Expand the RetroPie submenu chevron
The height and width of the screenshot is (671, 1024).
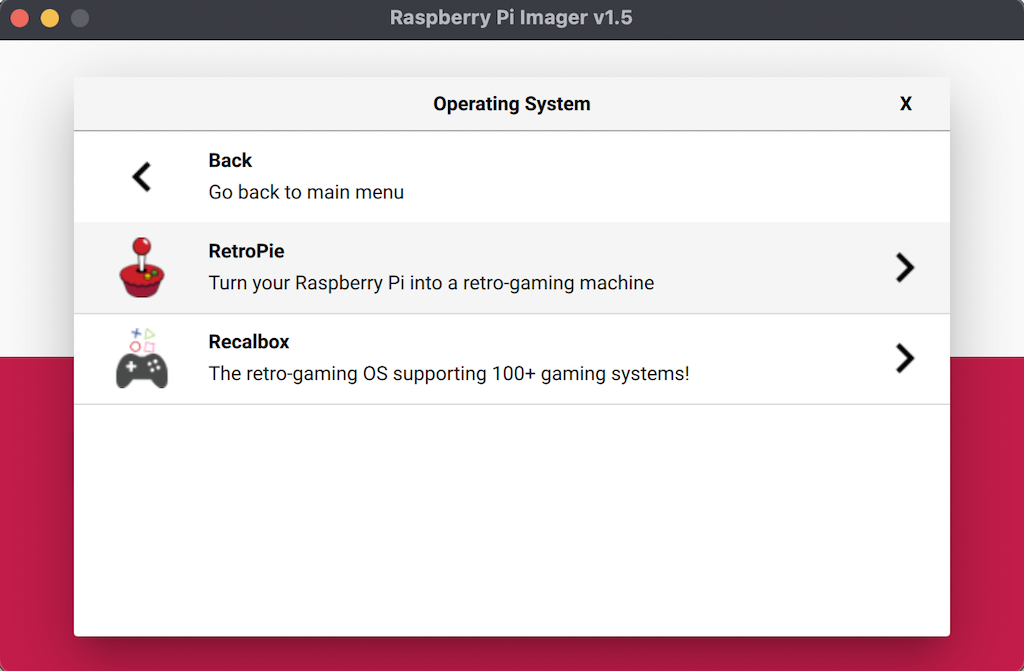[904, 267]
